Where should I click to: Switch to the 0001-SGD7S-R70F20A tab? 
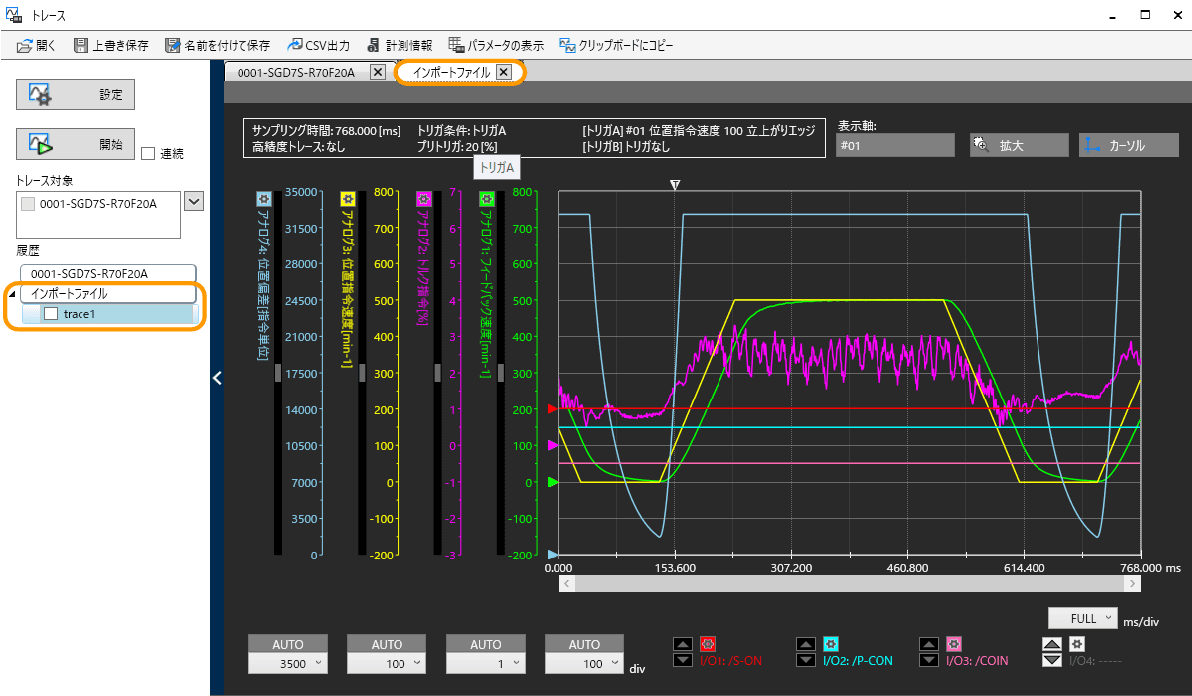coord(296,72)
